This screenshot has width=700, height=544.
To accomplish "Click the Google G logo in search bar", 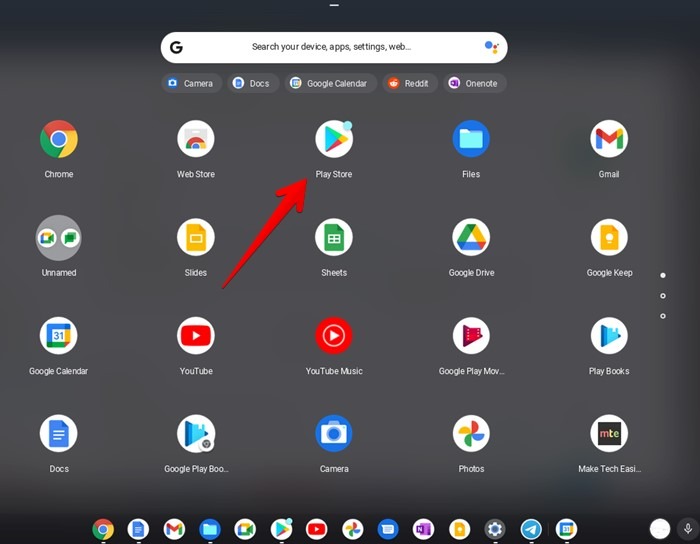I will (176, 47).
